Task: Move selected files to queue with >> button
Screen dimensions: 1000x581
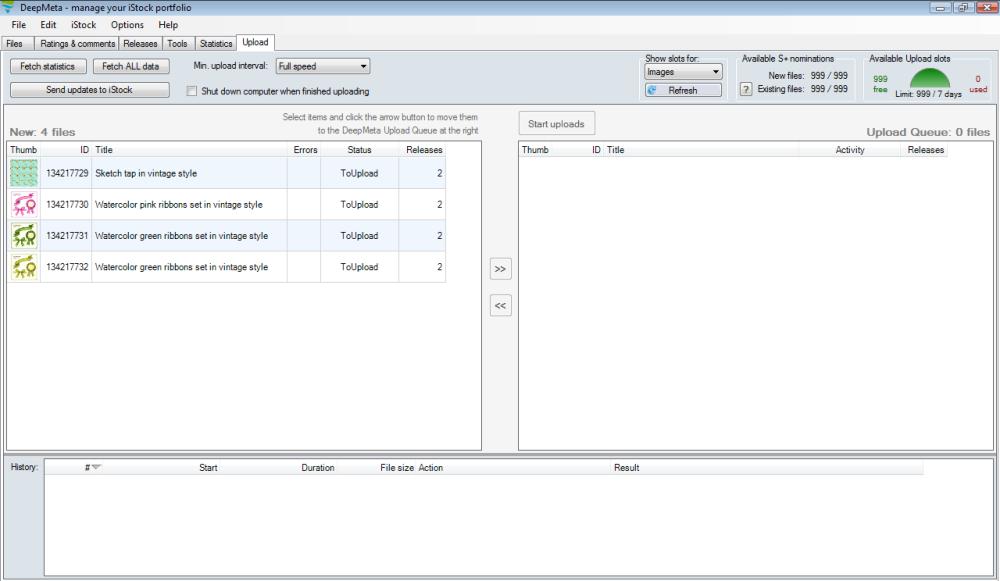Action: click(x=501, y=269)
